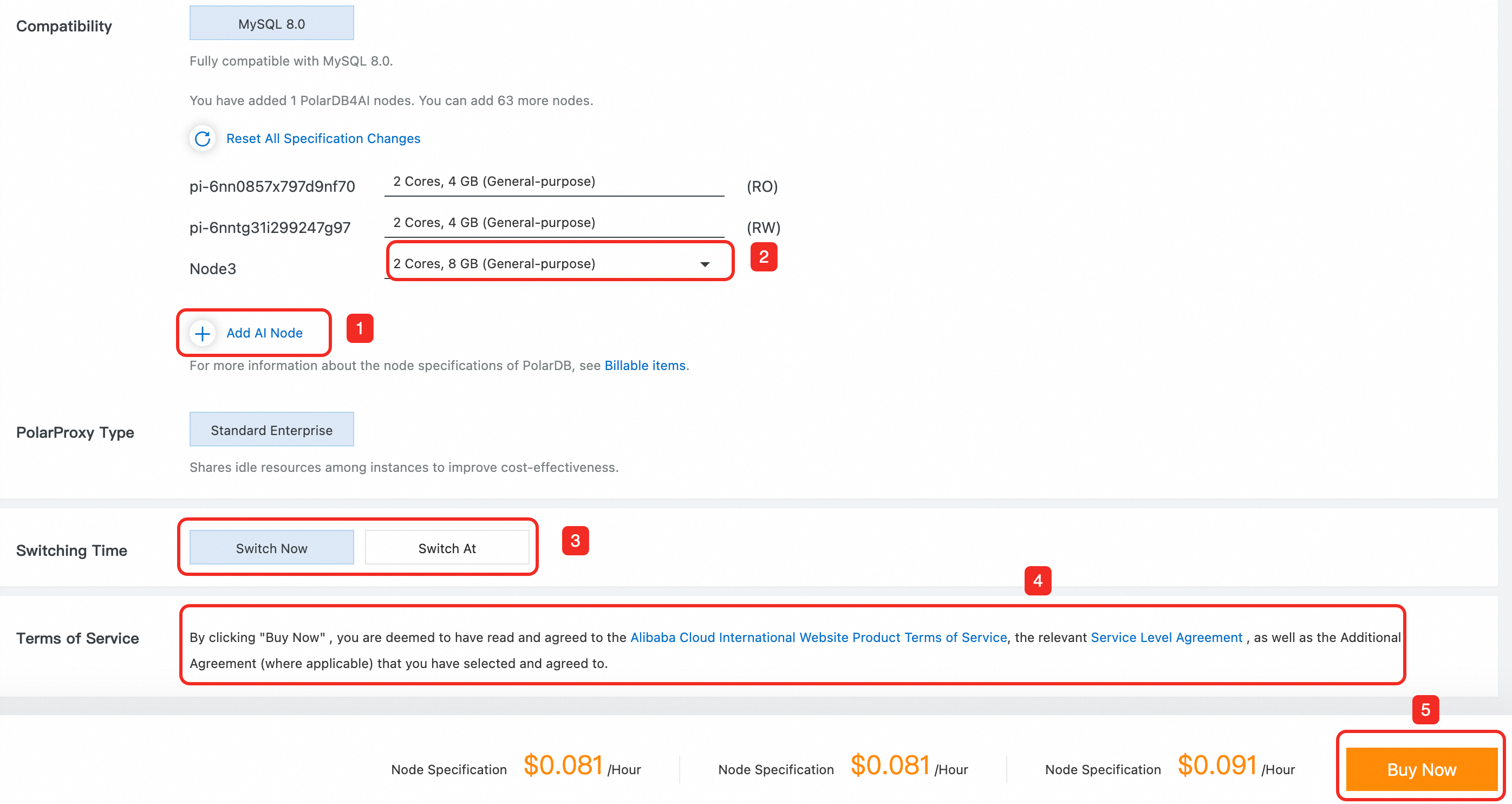Screen dimensions: 1512x804
Task: Open RO node pi-6nn0857x797d9nf70 specification field
Action: point(553,181)
